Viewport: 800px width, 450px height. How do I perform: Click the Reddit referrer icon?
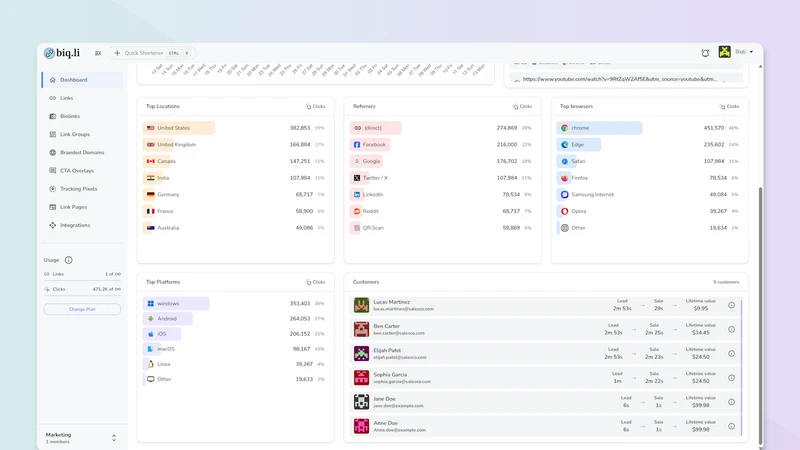(357, 211)
